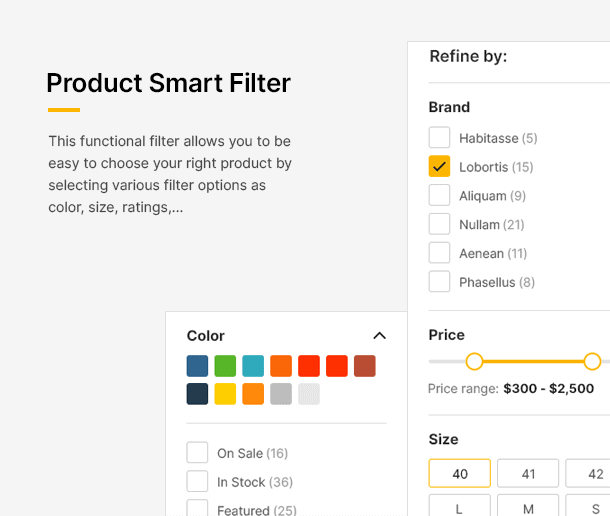Toggle the In Stock checkbox
This screenshot has height=516, width=610.
pos(197,482)
